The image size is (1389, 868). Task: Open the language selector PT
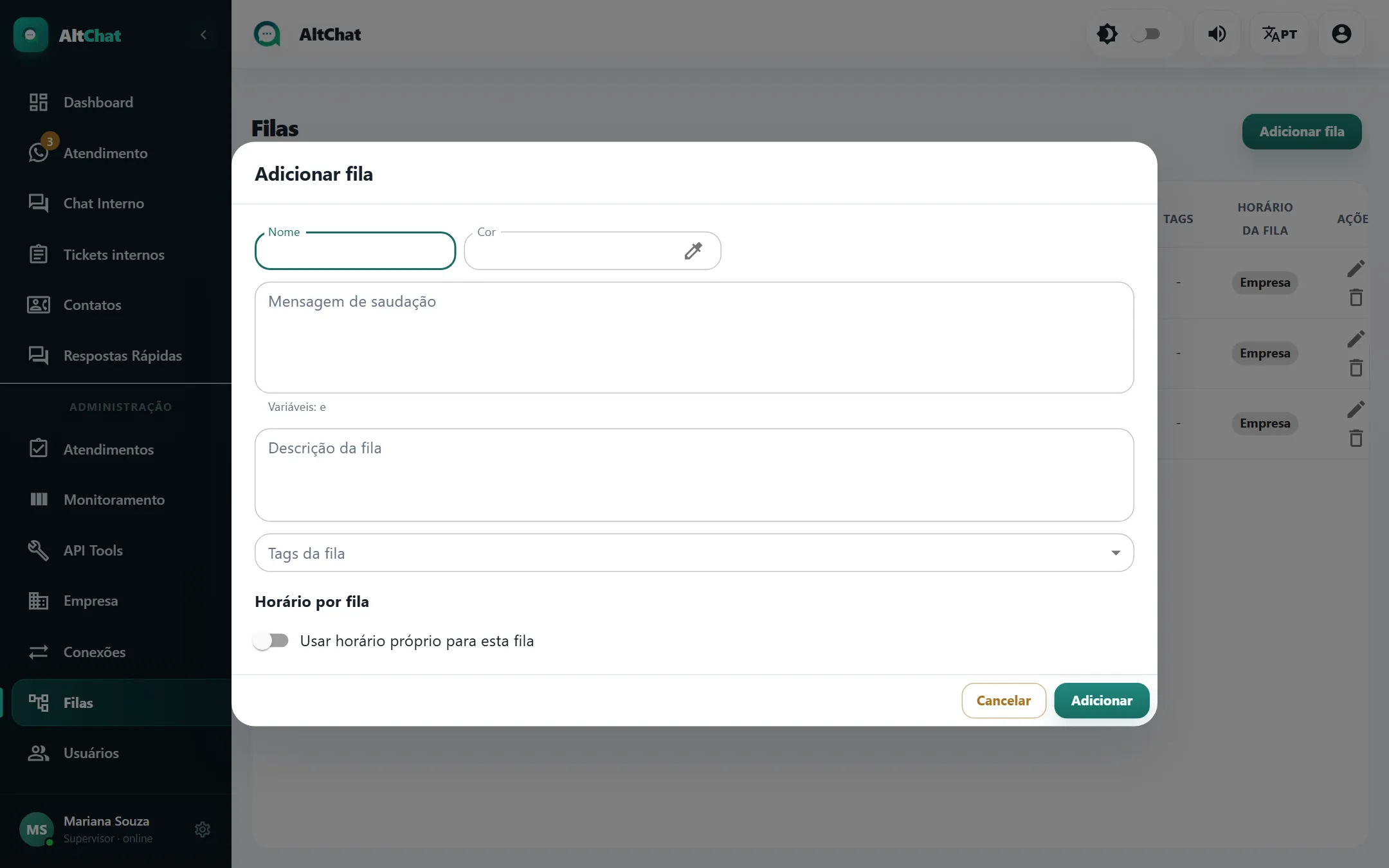1279,34
